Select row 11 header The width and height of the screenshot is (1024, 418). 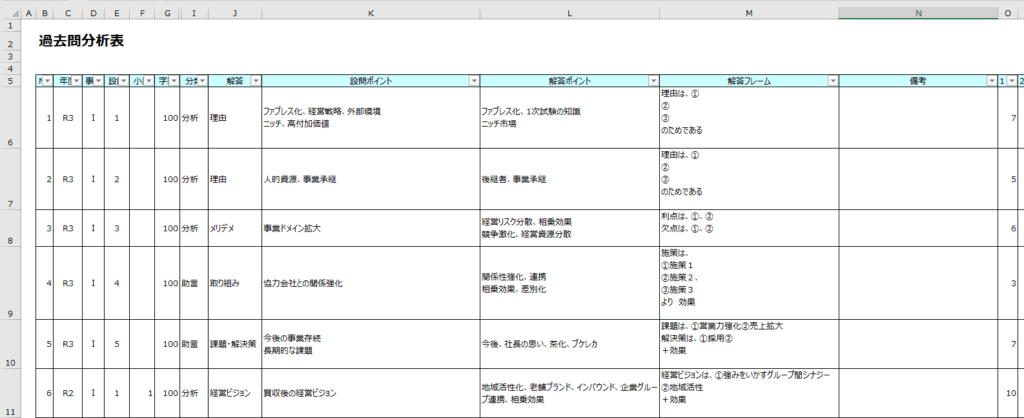point(10,393)
